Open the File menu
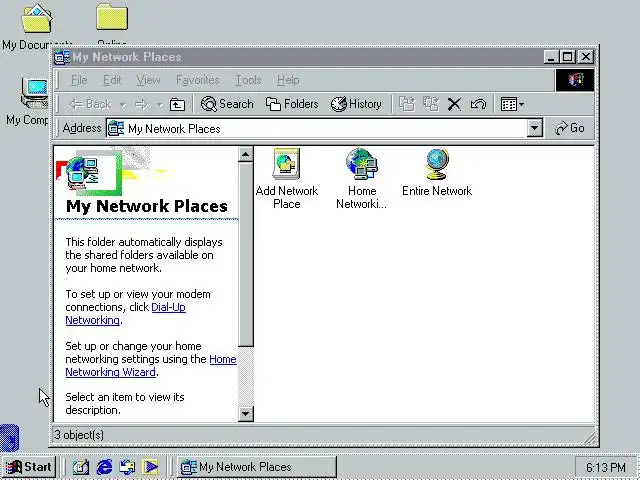 click(x=79, y=80)
